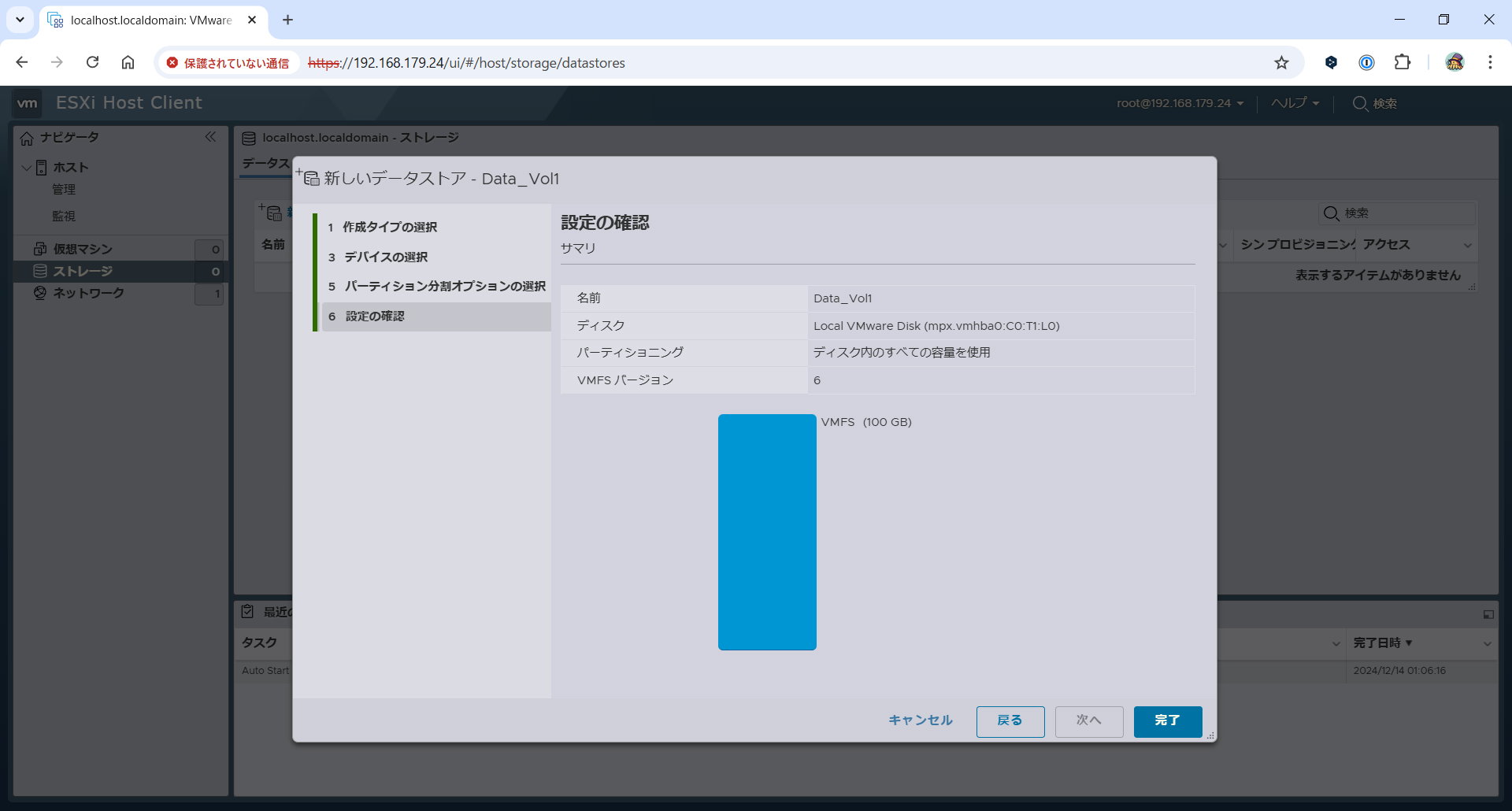Click the ストレージ icon in navigator
This screenshot has width=1512, height=811.
coord(40,271)
